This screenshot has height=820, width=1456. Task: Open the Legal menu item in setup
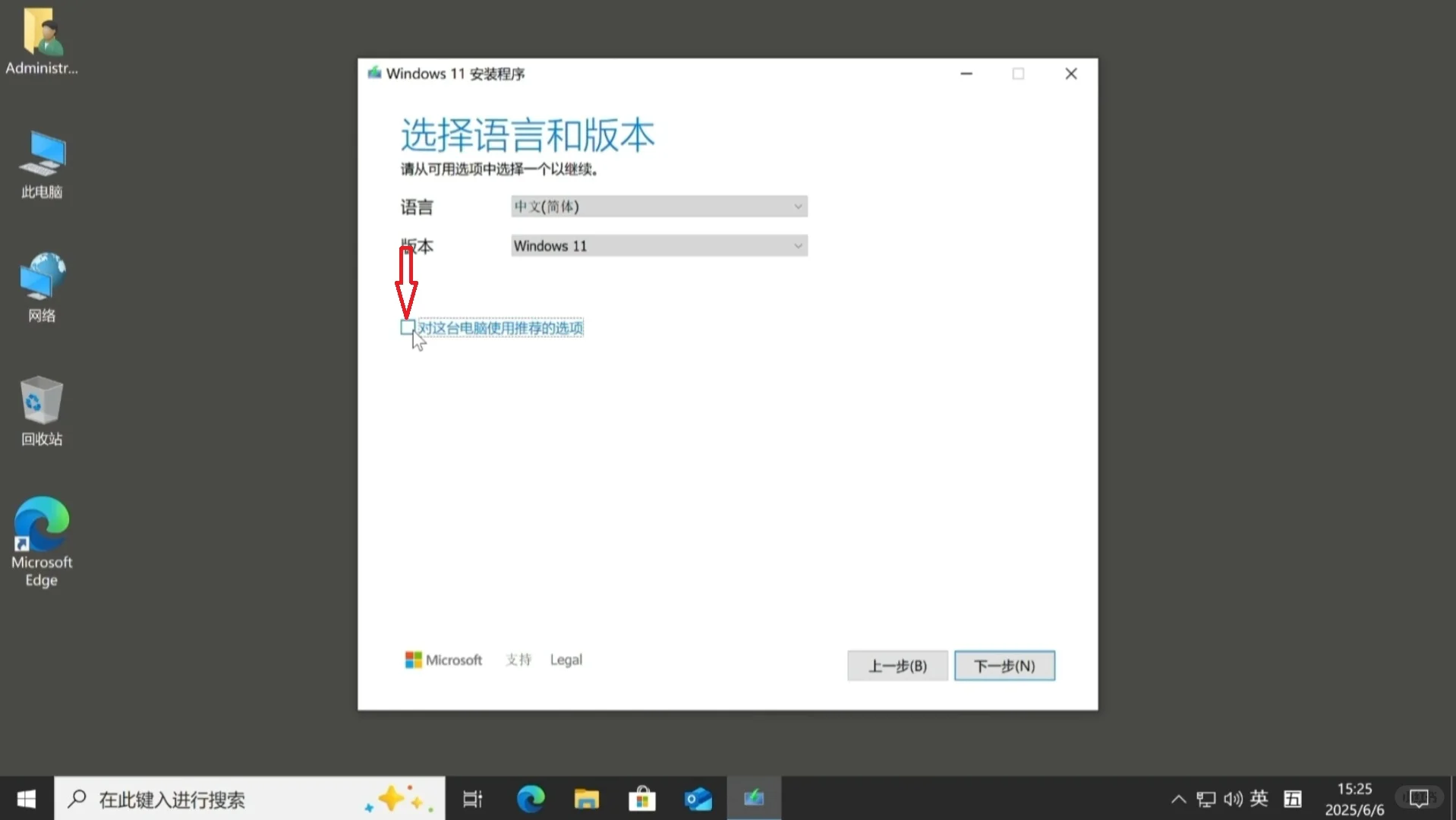[566, 659]
